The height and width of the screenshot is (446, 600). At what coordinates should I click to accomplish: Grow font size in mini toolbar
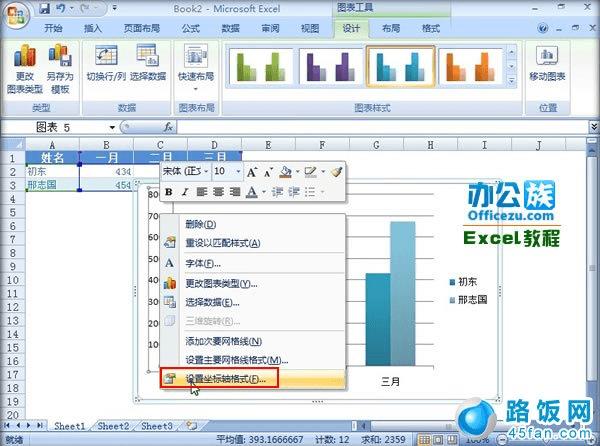point(252,172)
